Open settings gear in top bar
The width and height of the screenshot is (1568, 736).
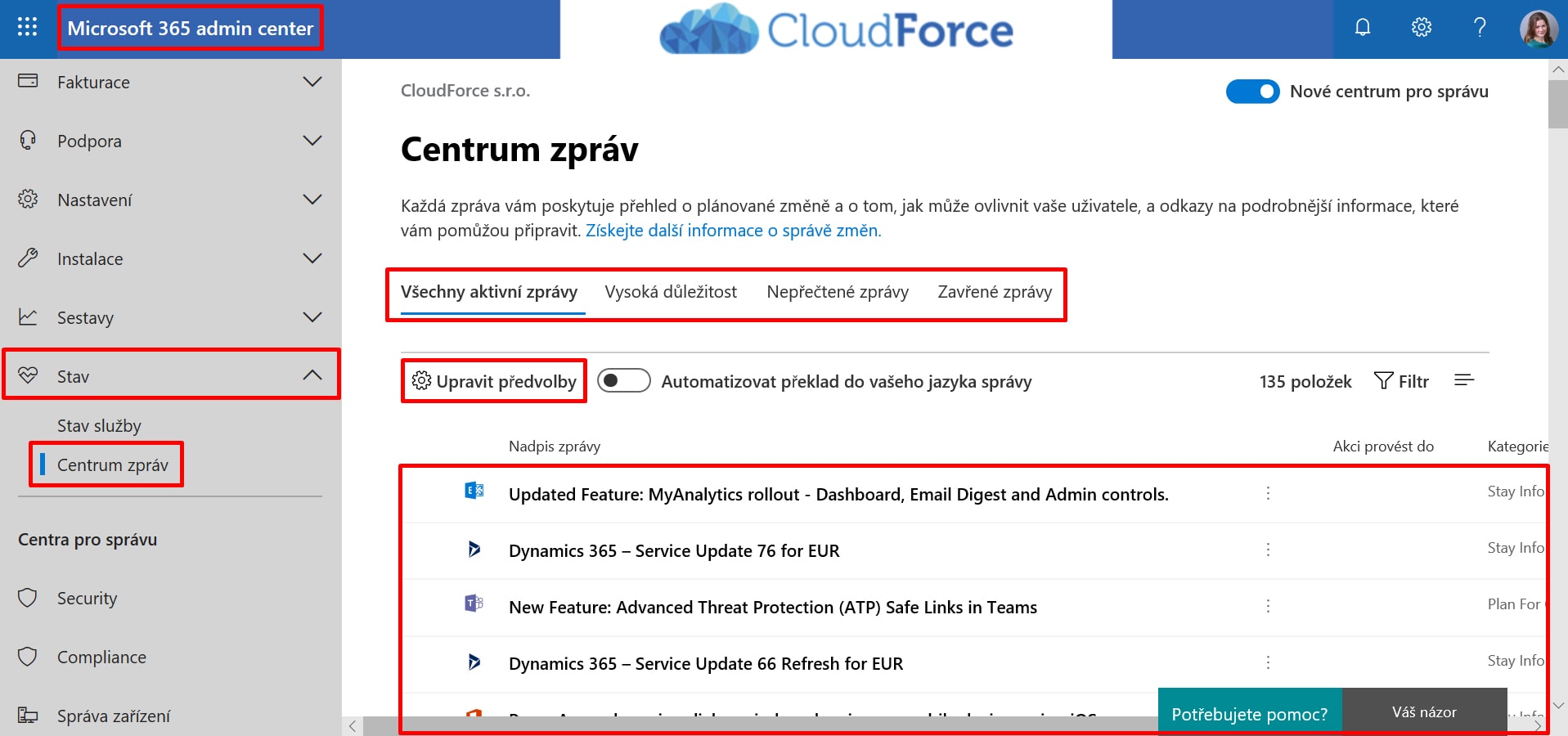(x=1422, y=28)
